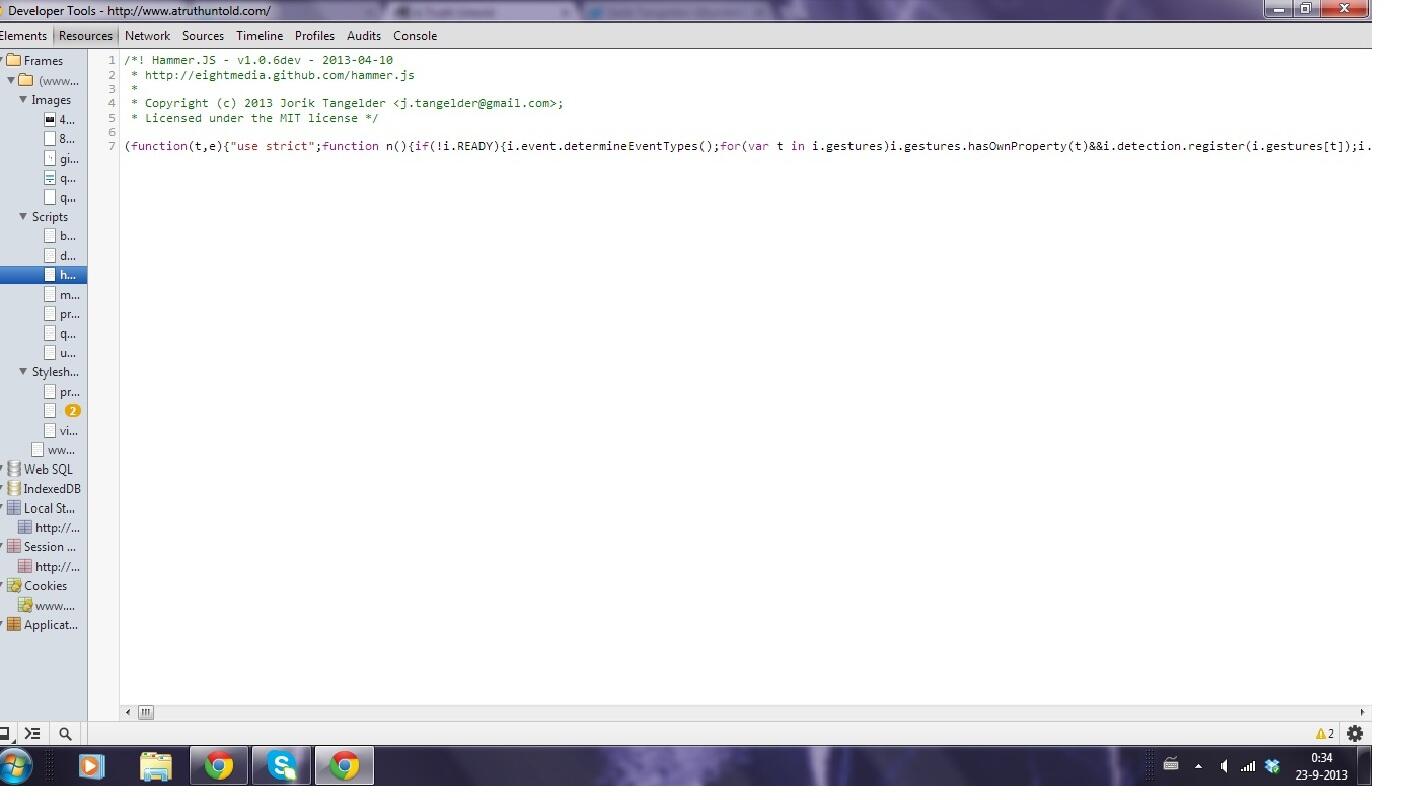Click the Windows Start button
The image size is (1404, 800).
pos(16,767)
